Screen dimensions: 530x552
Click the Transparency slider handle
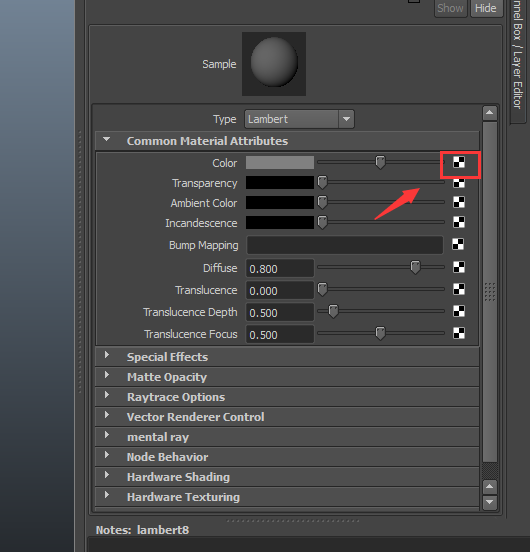(322, 182)
